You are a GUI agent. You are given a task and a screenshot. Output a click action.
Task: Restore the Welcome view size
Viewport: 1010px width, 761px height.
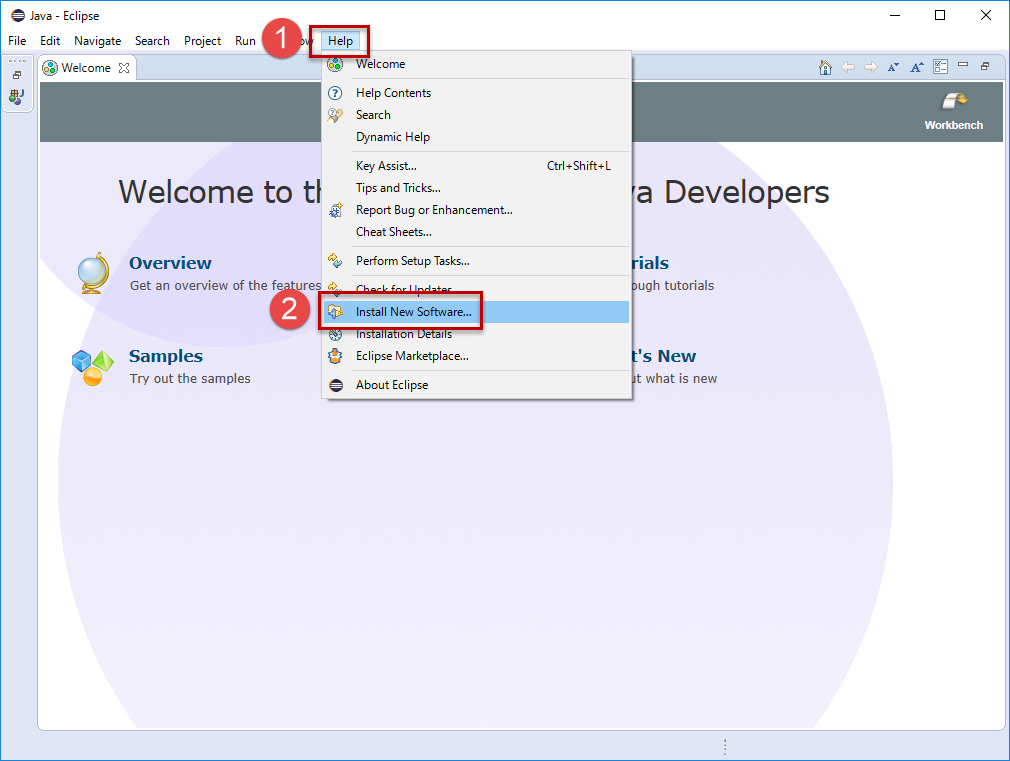point(985,66)
